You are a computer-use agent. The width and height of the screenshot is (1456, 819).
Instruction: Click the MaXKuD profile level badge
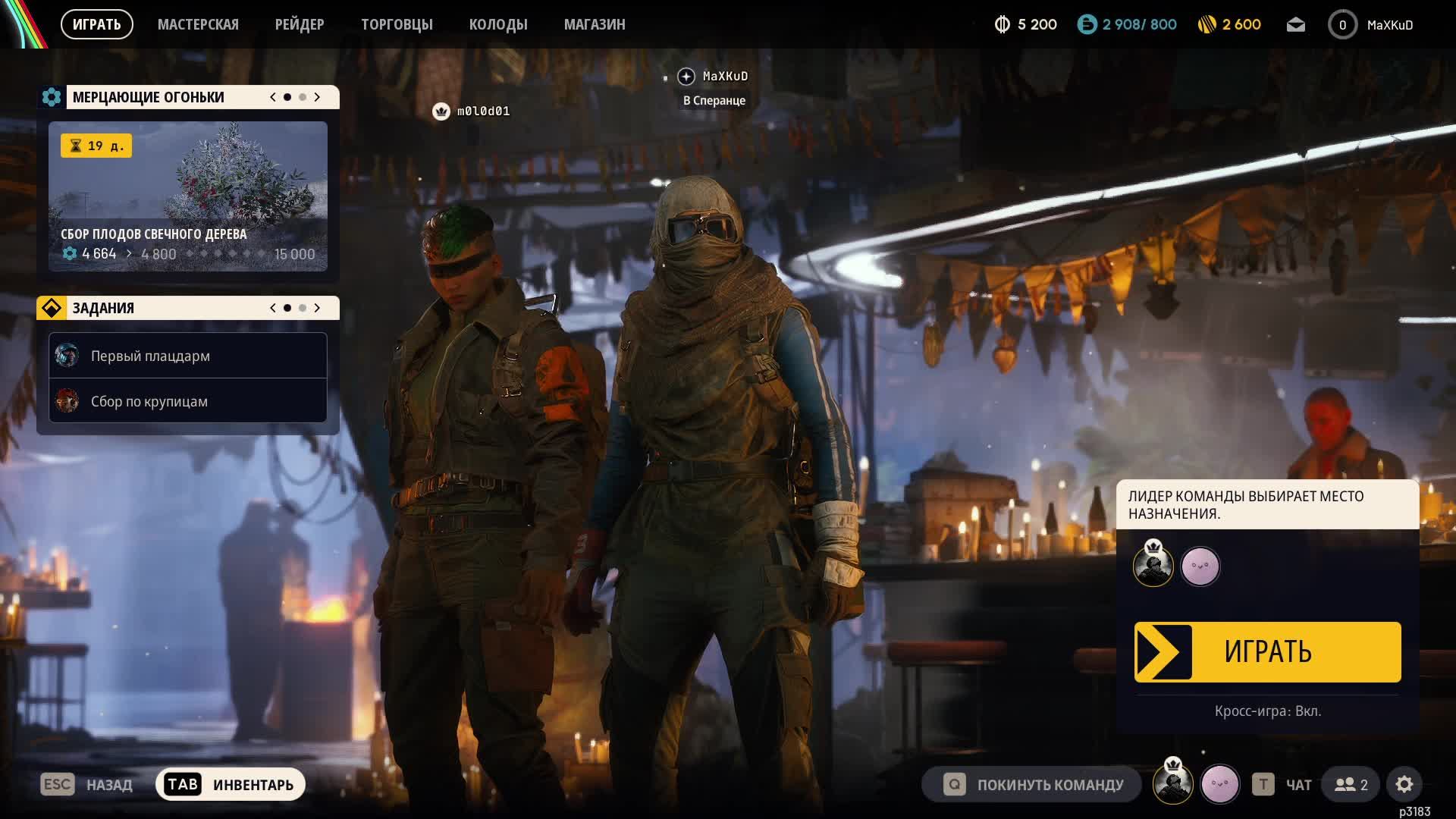(x=1341, y=25)
